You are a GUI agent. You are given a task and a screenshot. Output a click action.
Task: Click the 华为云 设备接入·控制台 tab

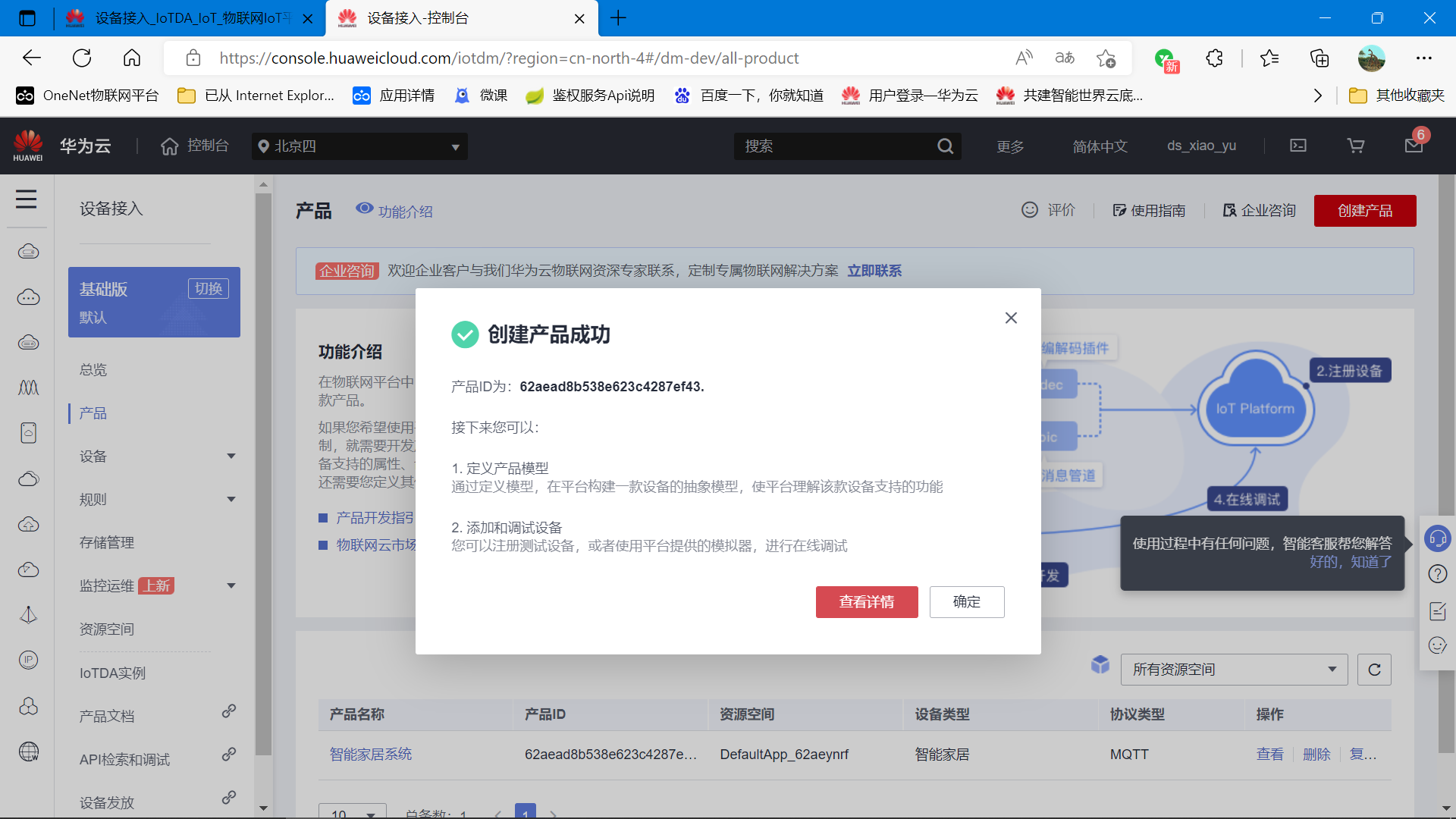pyautogui.click(x=462, y=17)
